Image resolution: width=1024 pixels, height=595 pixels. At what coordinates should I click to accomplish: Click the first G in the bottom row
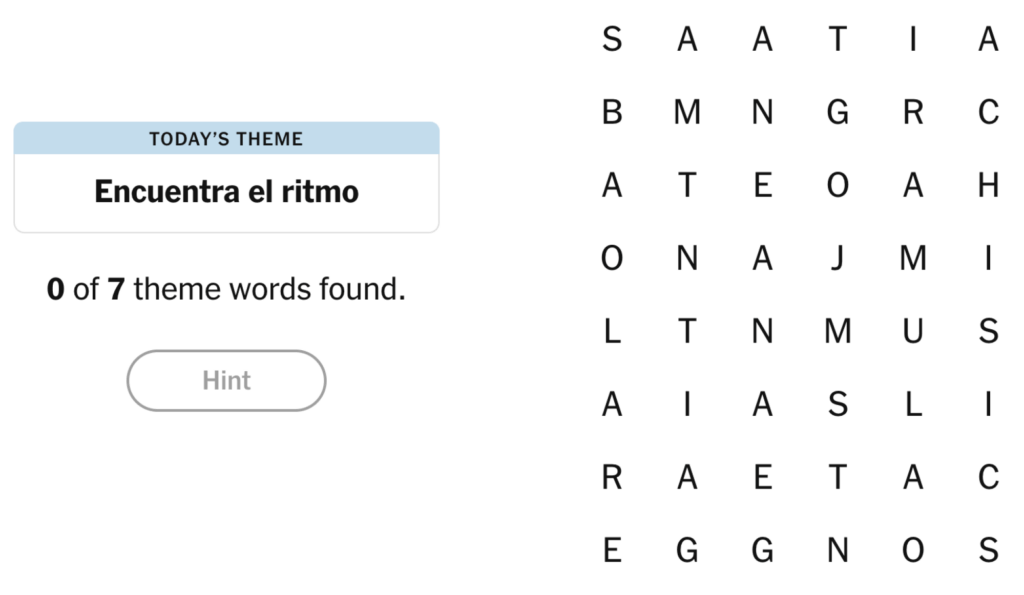coord(687,549)
